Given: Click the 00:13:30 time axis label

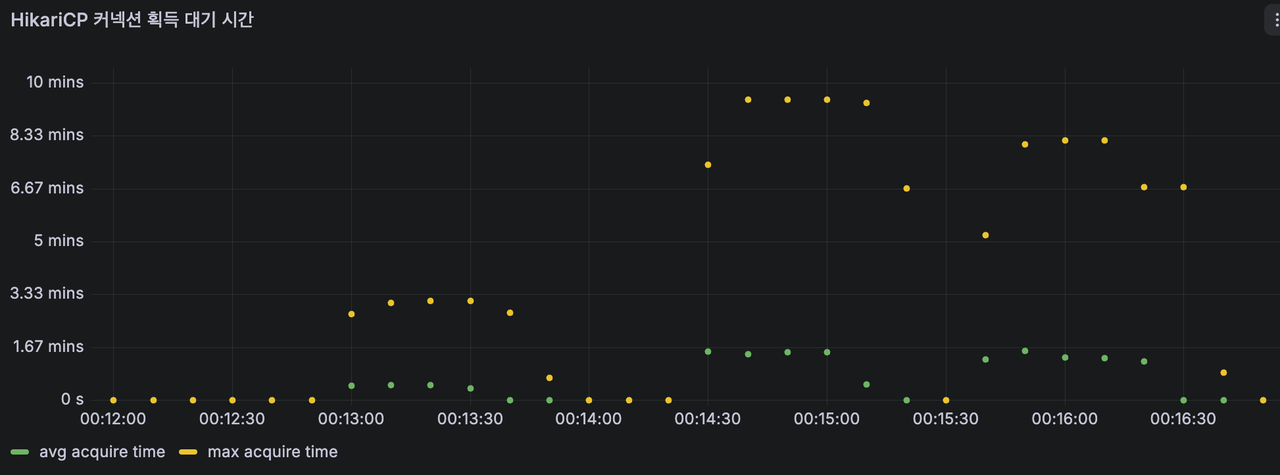Looking at the screenshot, I should pos(470,419).
